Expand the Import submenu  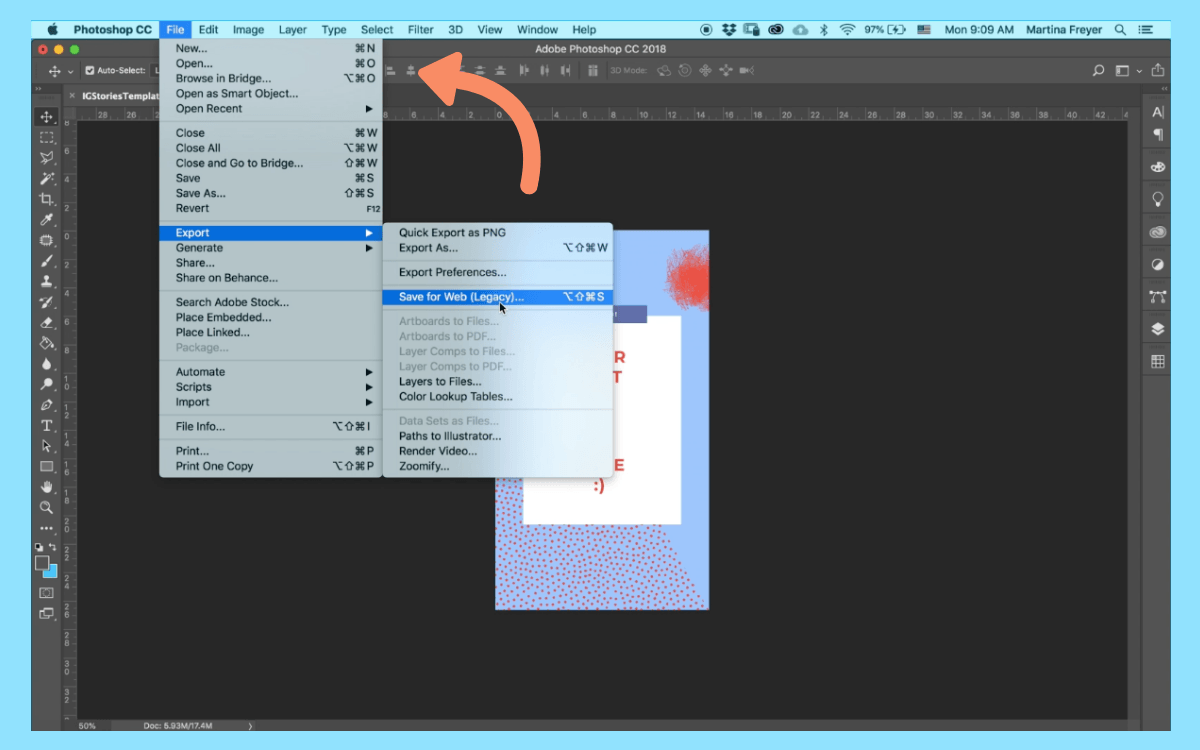click(x=270, y=402)
